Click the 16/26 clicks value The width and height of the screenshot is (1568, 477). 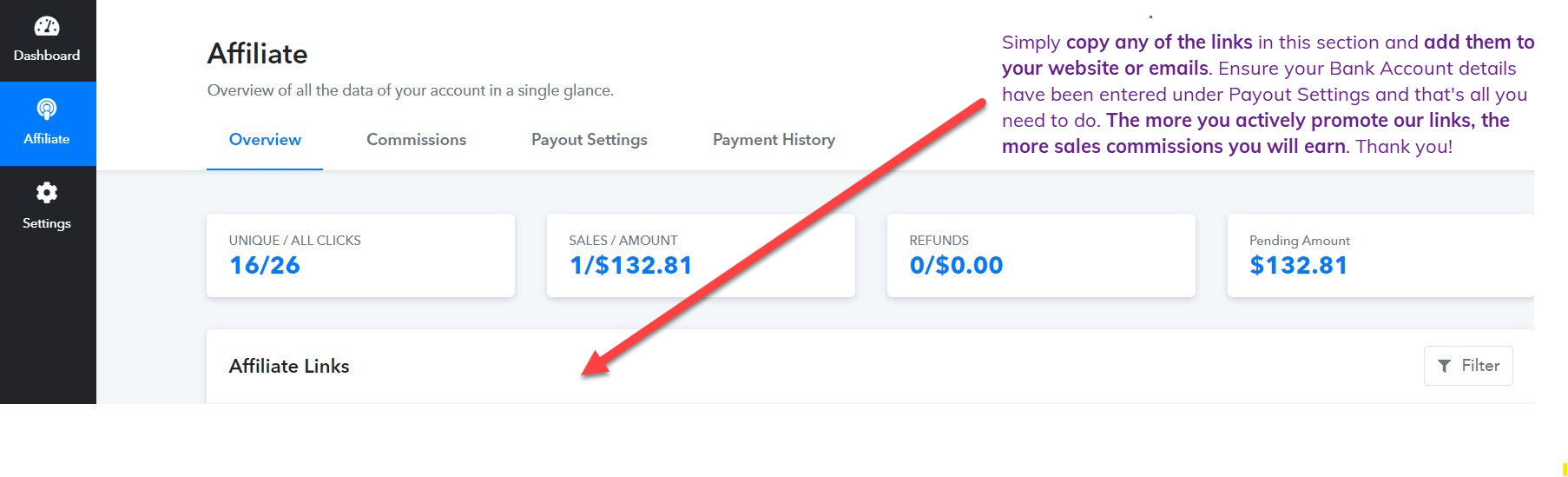point(265,265)
